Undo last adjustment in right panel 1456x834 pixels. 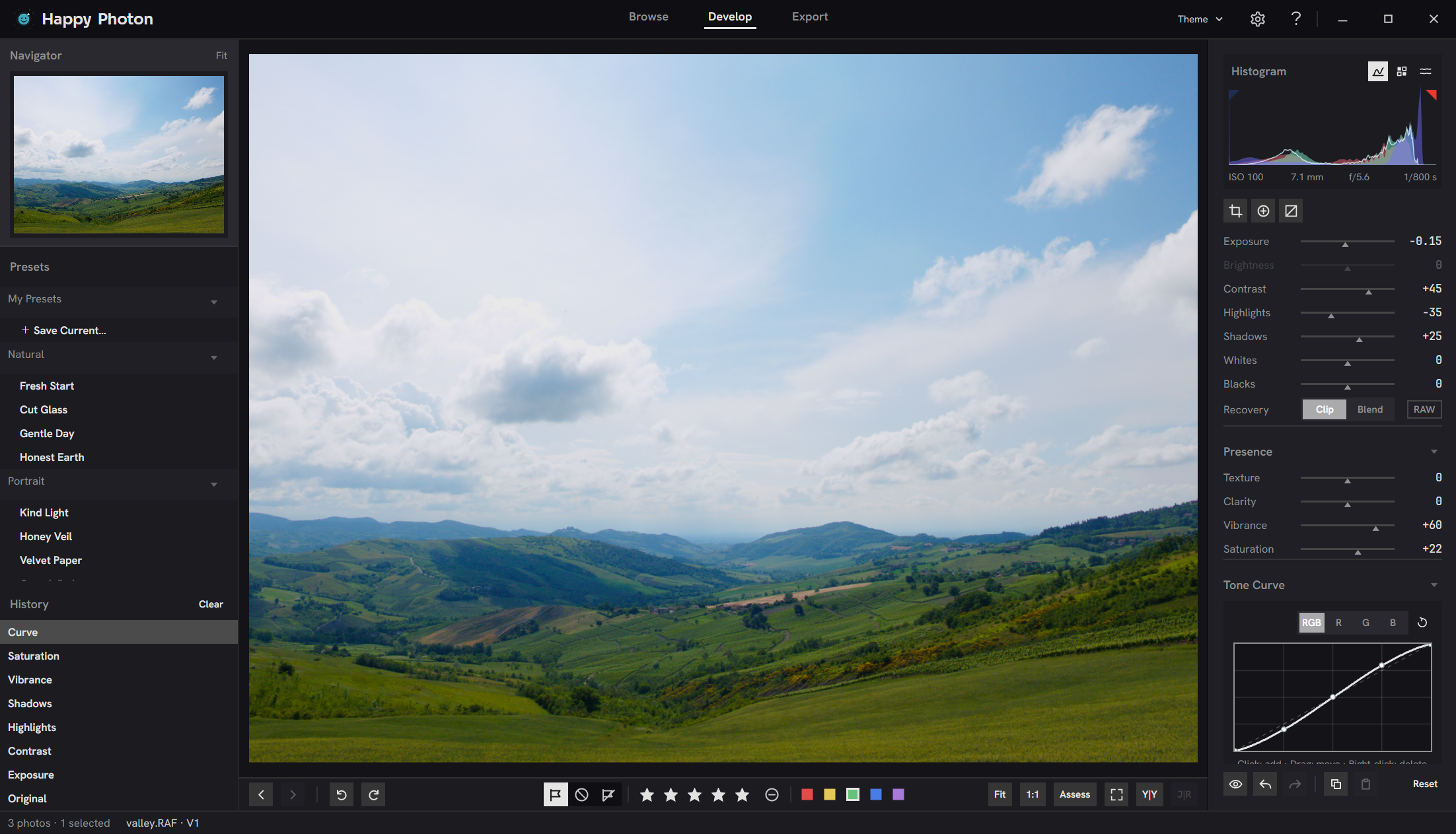(x=1265, y=784)
